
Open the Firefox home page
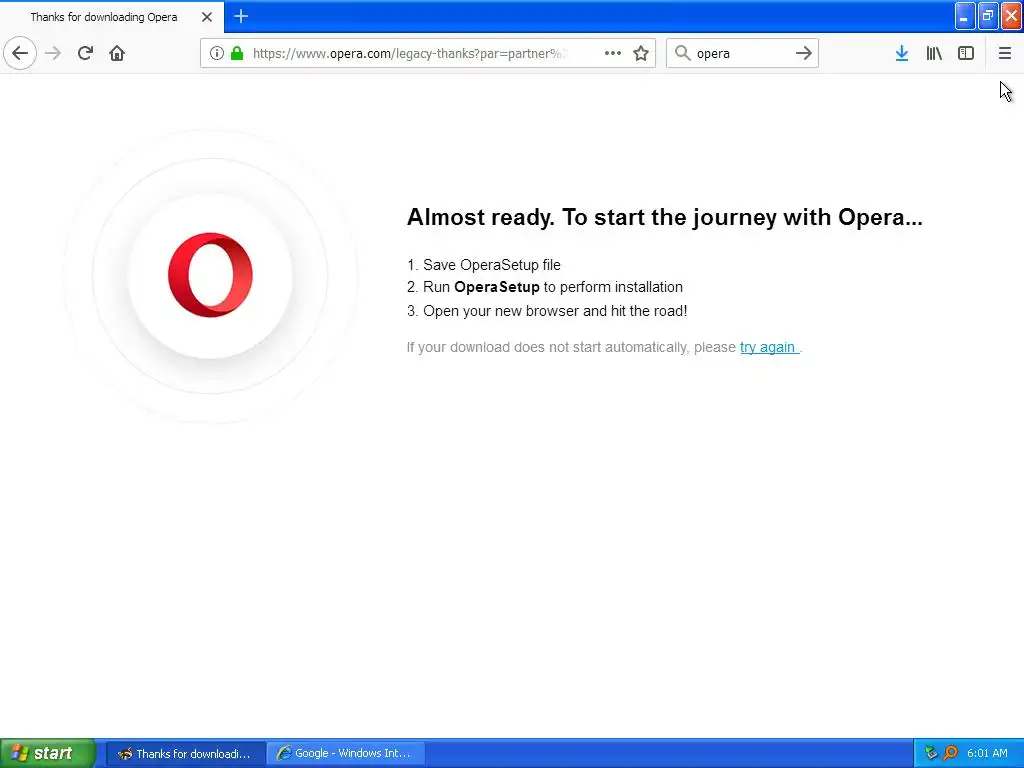[117, 53]
